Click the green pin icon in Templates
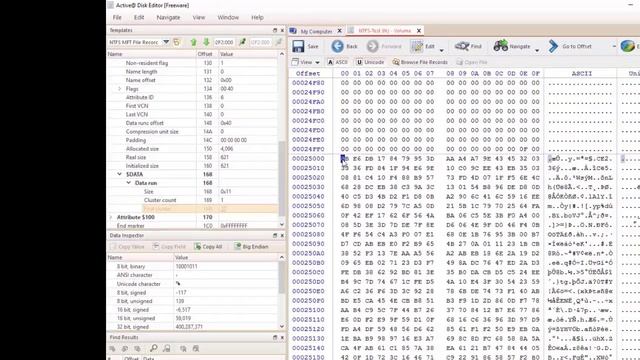The width and height of the screenshot is (640, 360). click(x=242, y=42)
